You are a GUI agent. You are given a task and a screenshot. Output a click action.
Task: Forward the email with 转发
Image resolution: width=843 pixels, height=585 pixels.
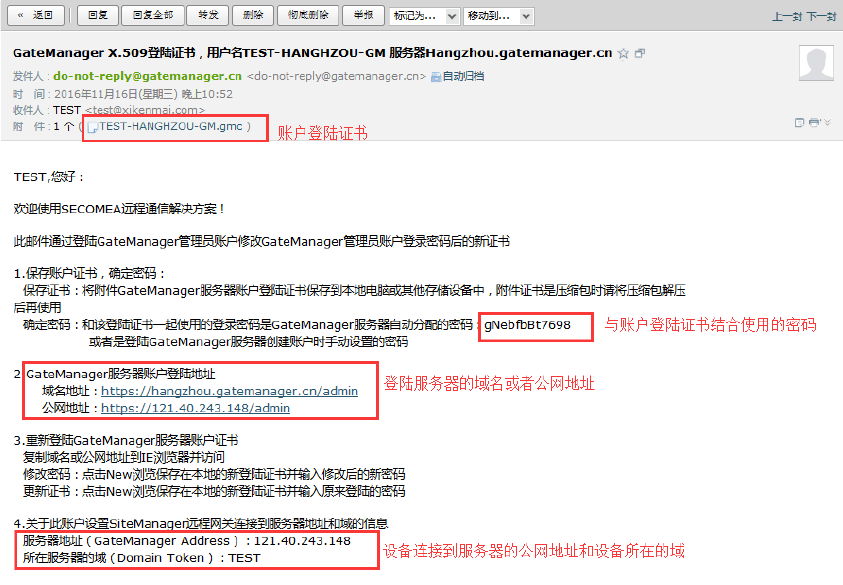pyautogui.click(x=207, y=16)
